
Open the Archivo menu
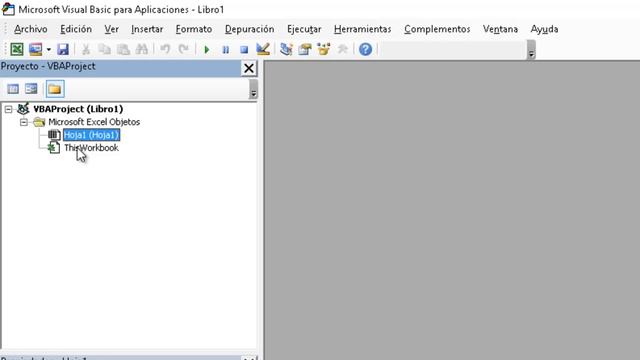[31, 29]
